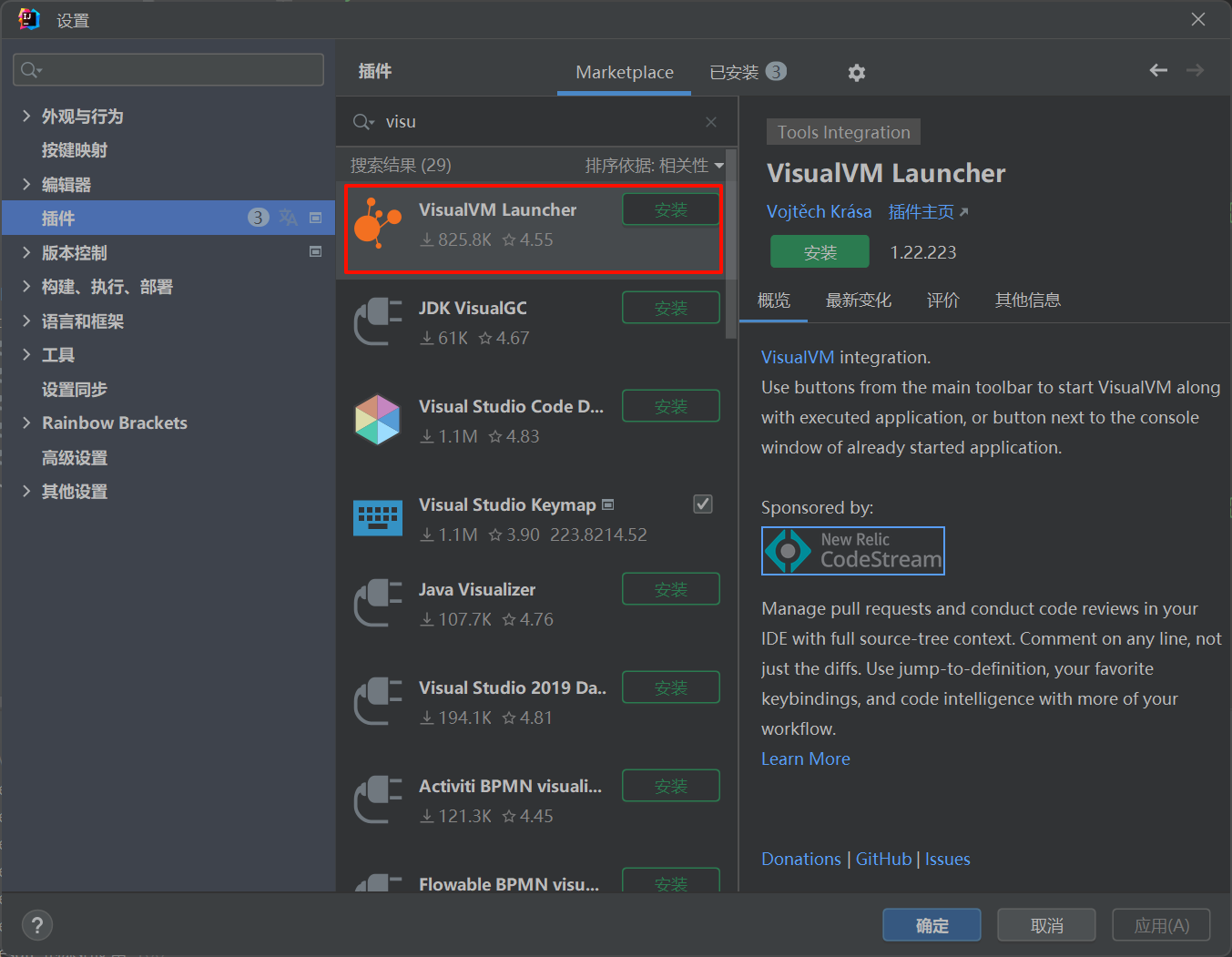Open the 概览 tab
Viewport: 1232px width, 957px height.
(774, 300)
